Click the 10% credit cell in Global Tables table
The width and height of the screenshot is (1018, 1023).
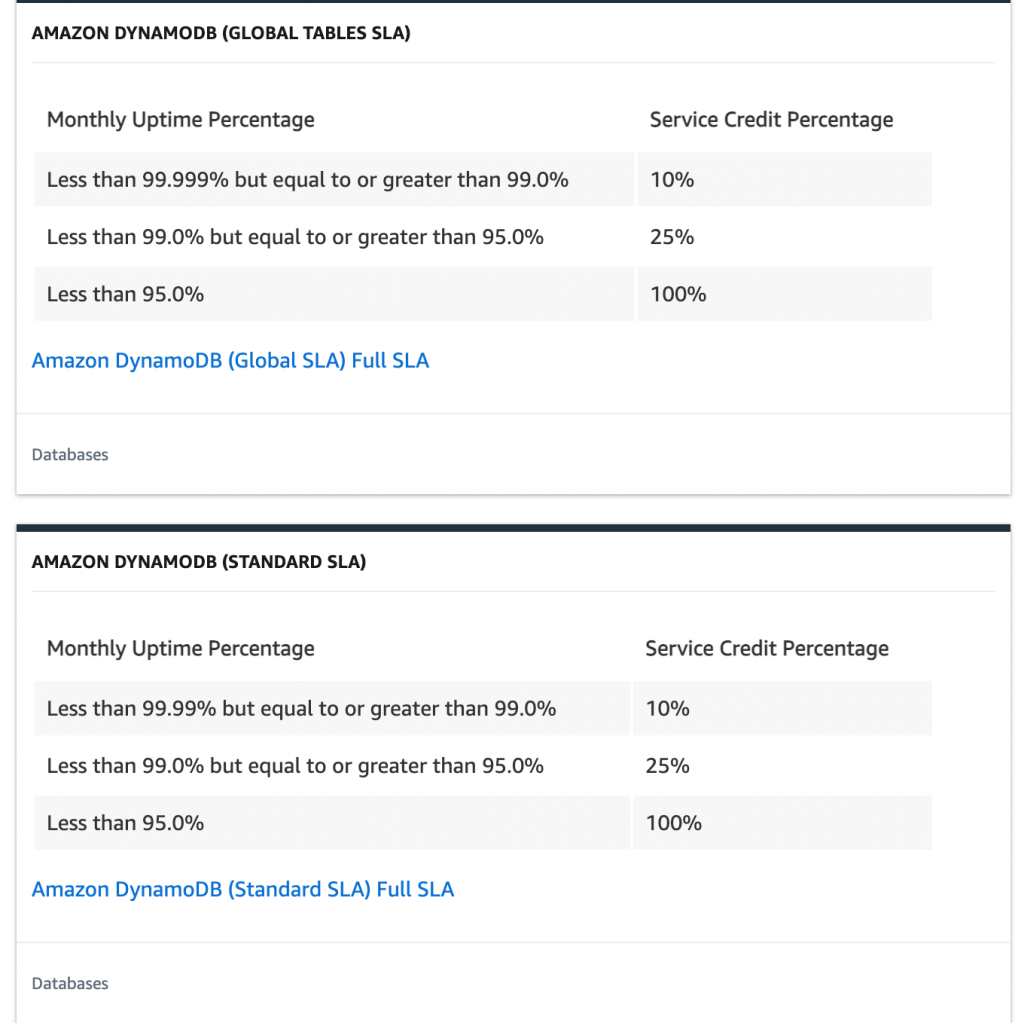coord(672,180)
